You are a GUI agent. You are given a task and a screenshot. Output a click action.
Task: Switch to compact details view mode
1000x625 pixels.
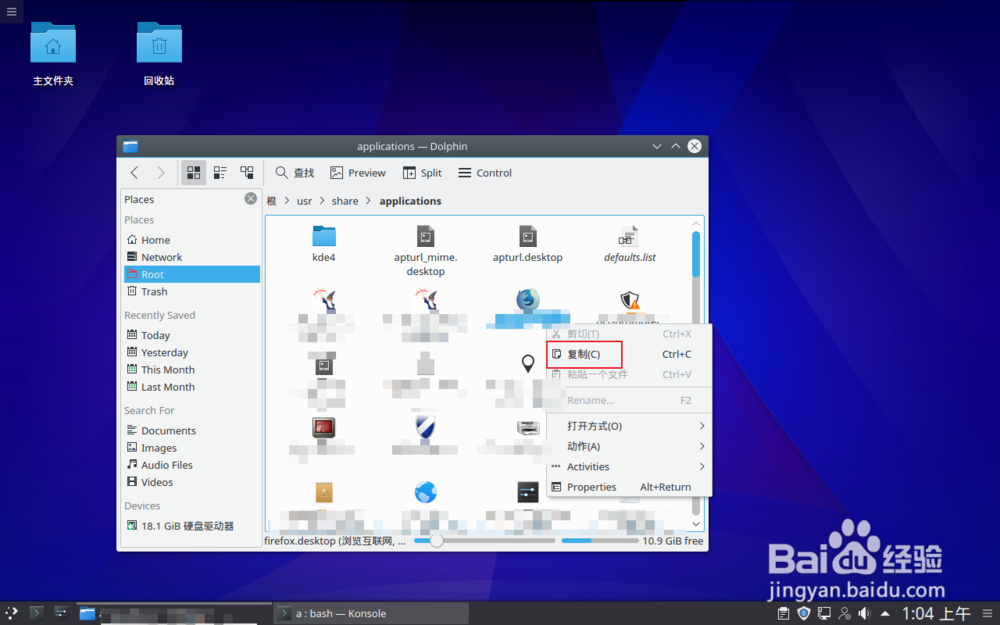click(x=219, y=172)
